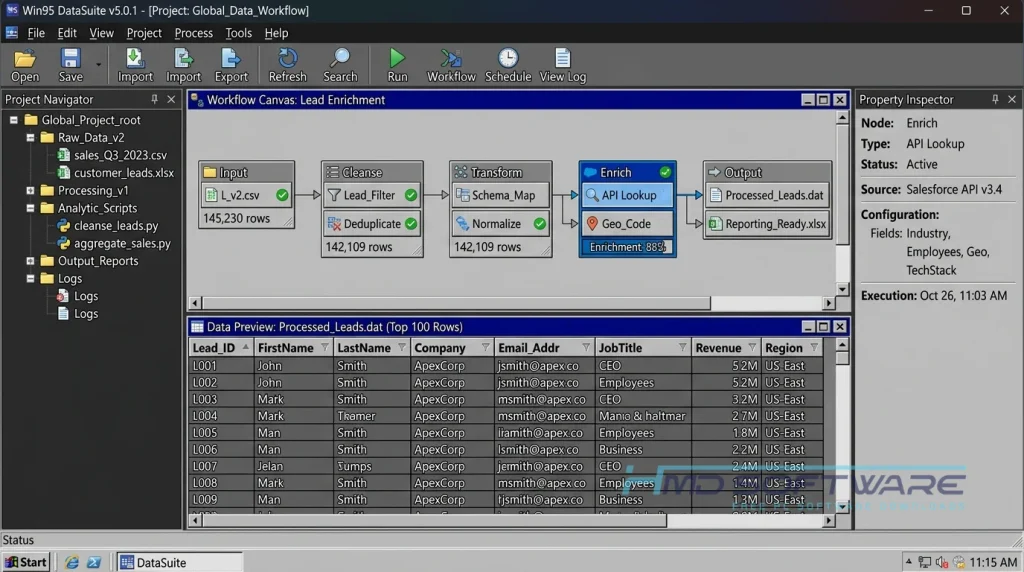Open filter on Email_Addr column
The image size is (1024, 572).
(586, 348)
